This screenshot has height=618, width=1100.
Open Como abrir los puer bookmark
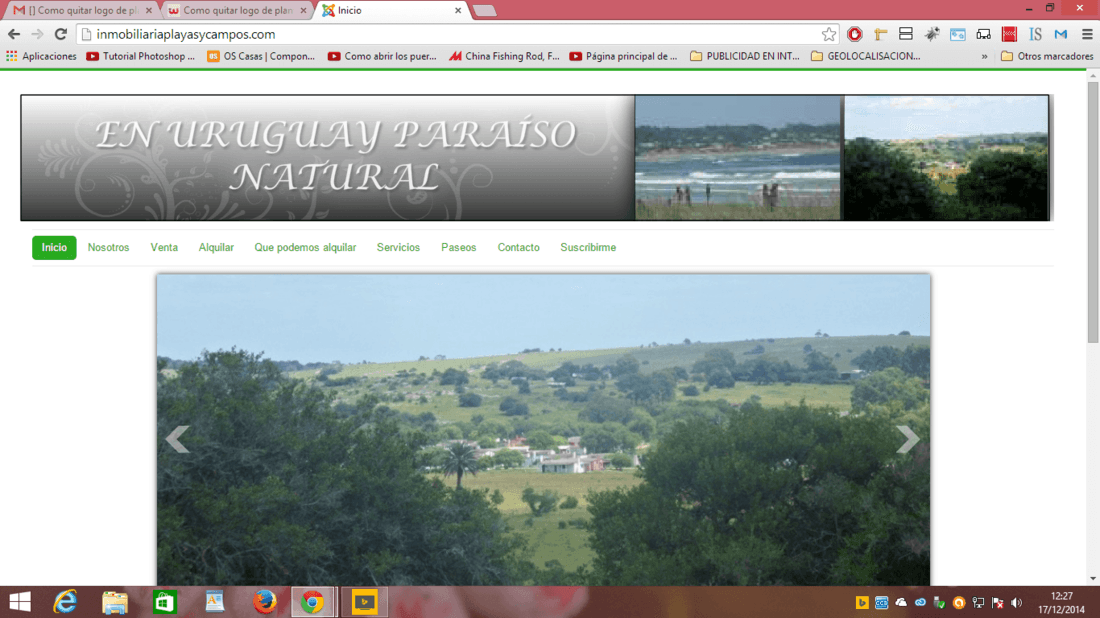382,56
